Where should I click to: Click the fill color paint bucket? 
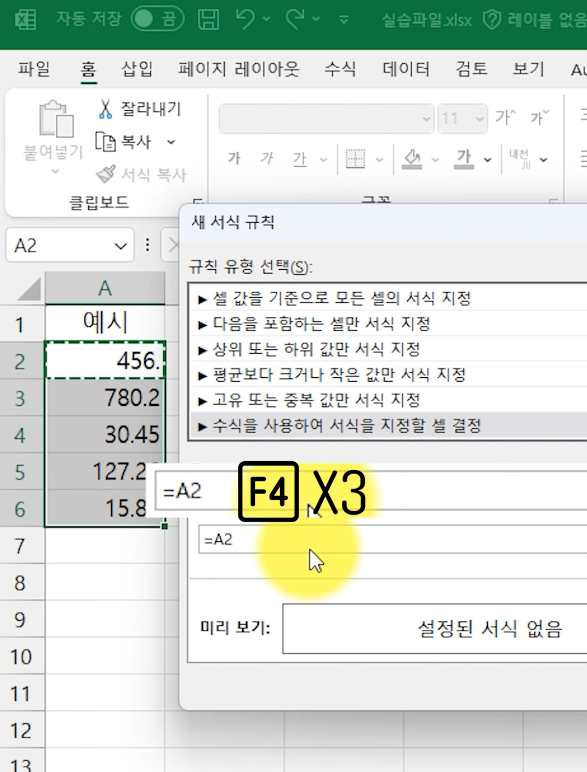tap(412, 159)
